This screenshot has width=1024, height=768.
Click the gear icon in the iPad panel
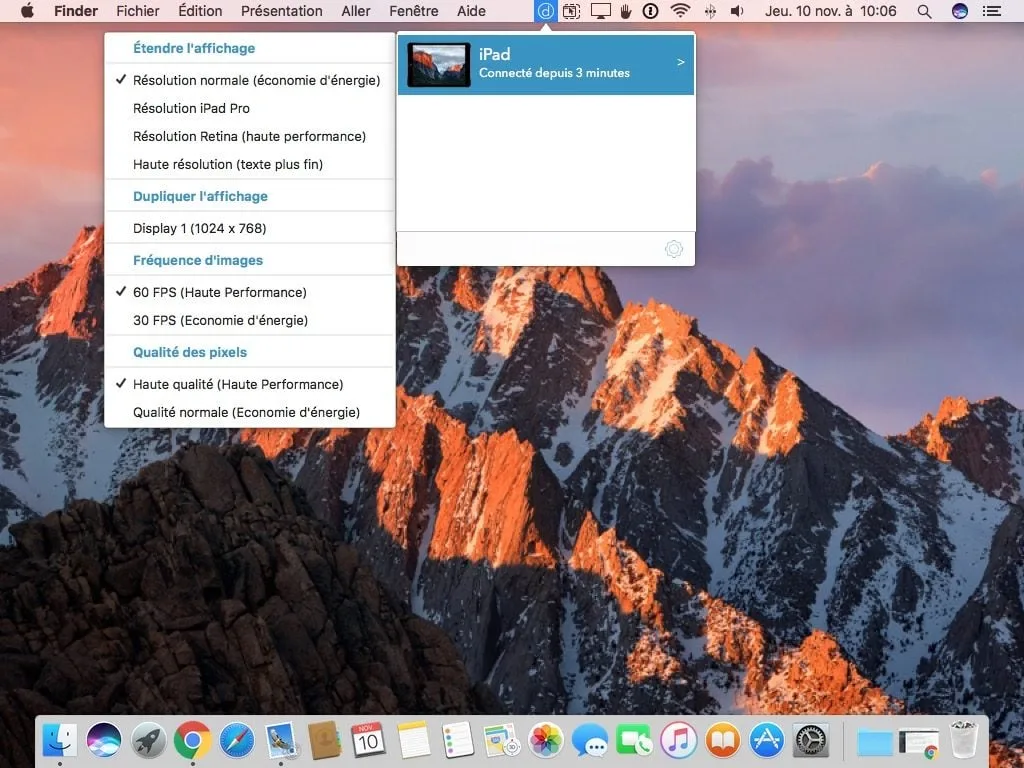pyautogui.click(x=673, y=249)
